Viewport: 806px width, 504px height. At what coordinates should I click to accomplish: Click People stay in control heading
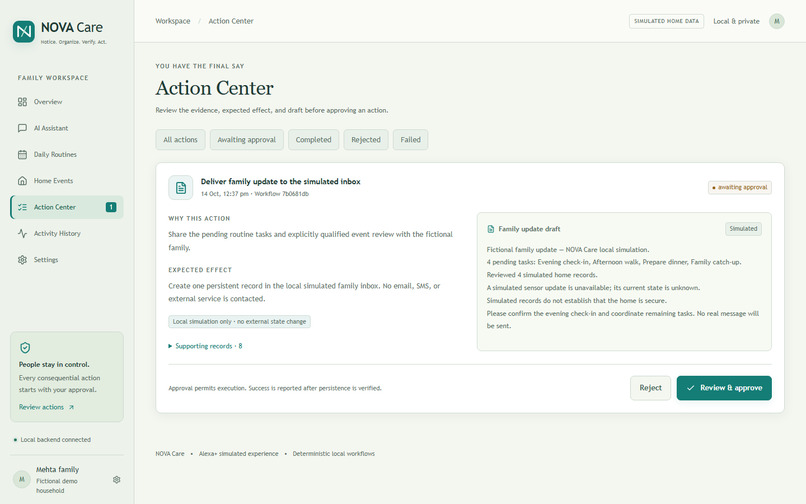(54, 365)
